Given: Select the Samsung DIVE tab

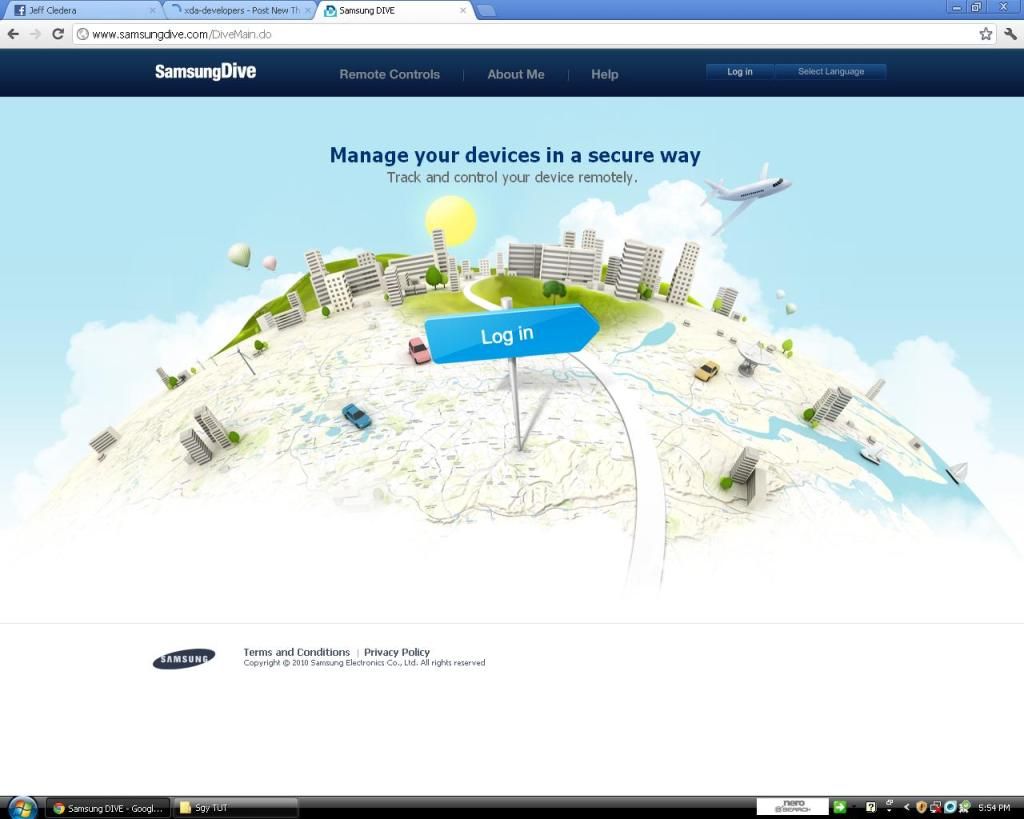Looking at the screenshot, I should 396,10.
